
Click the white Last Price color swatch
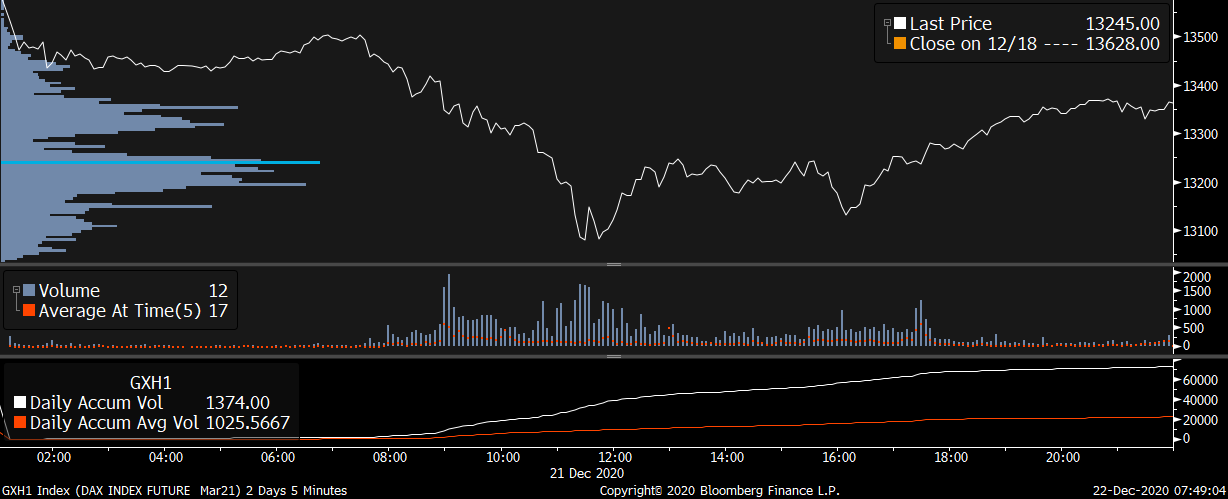(x=900, y=24)
